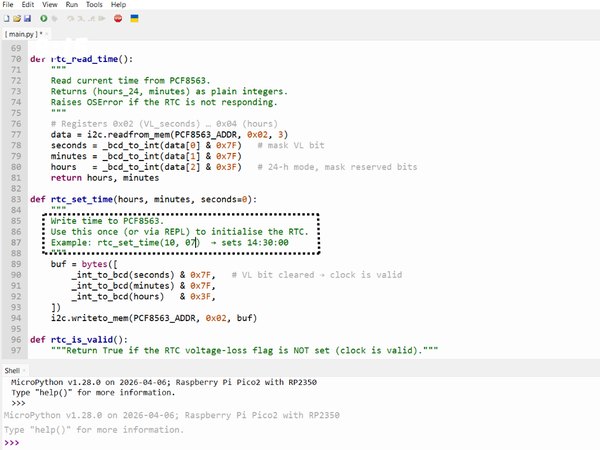Save the script with the floppy icon
The width and height of the screenshot is (600, 450).
point(27,18)
